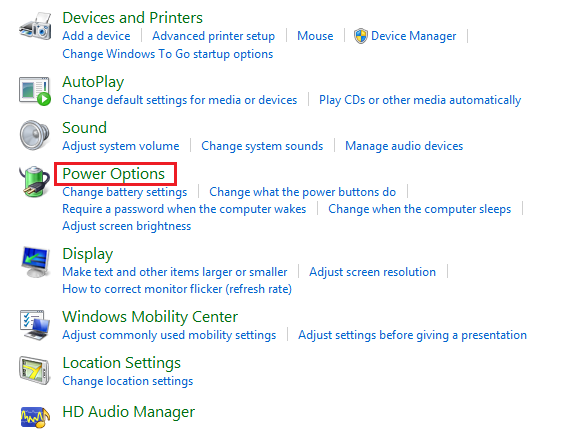The height and width of the screenshot is (445, 576).
Task: Open Manage audio devices
Action: click(x=404, y=146)
